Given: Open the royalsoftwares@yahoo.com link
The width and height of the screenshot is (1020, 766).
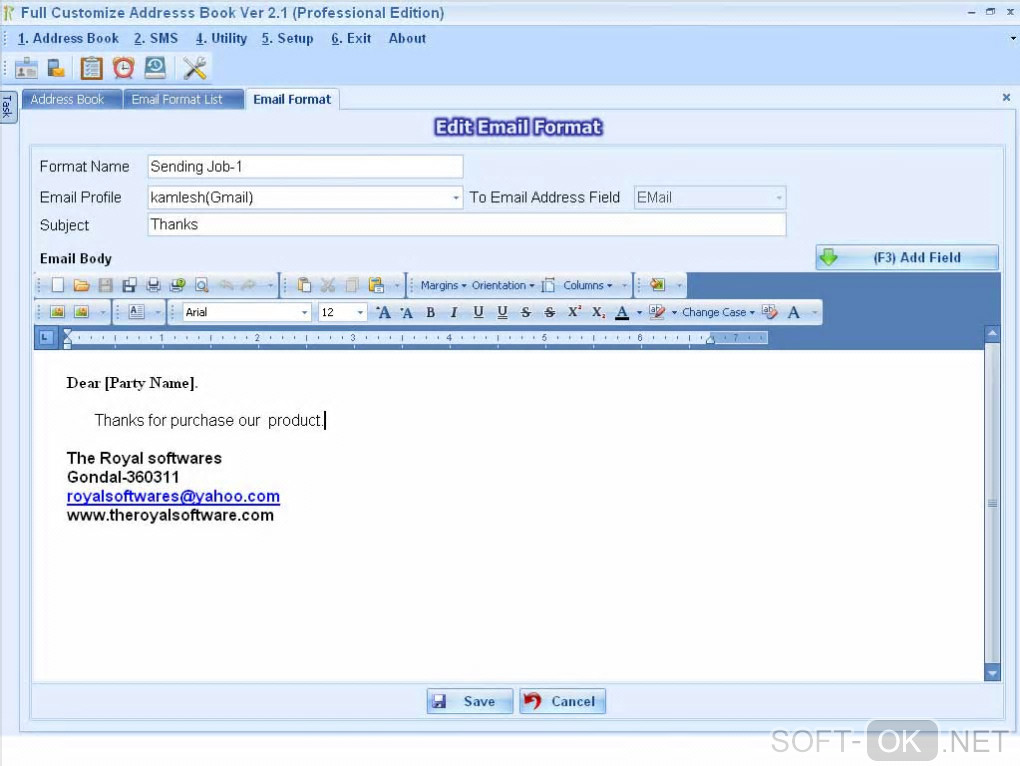Looking at the screenshot, I should [173, 496].
